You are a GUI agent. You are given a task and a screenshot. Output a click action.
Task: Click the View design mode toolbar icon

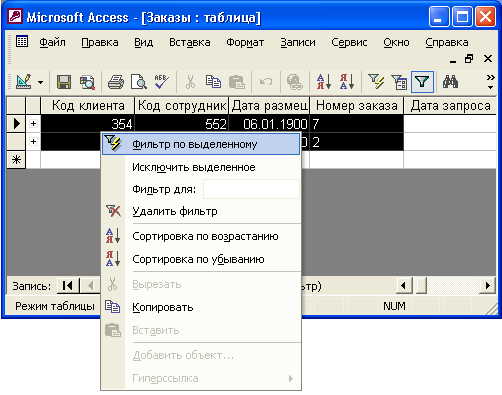[24, 82]
